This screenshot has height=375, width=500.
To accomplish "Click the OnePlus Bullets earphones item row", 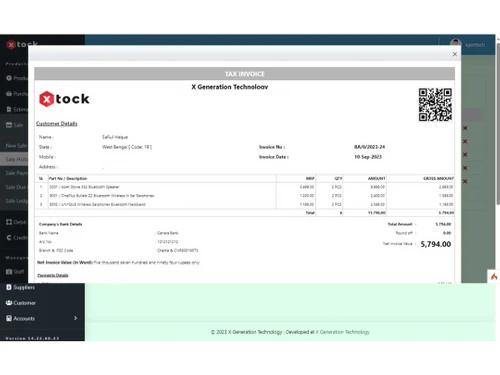I will click(245, 196).
